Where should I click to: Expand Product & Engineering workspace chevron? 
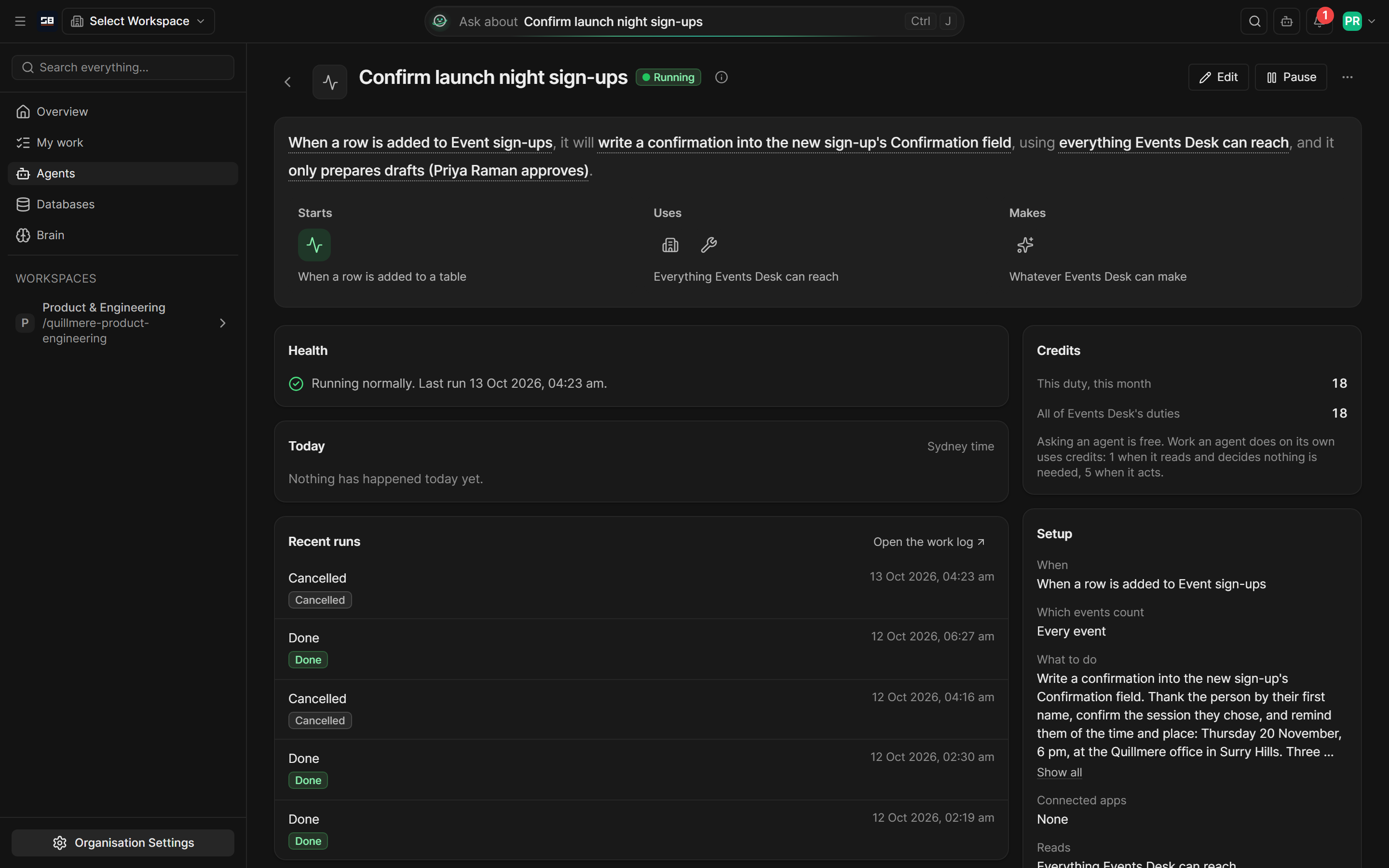[223, 323]
